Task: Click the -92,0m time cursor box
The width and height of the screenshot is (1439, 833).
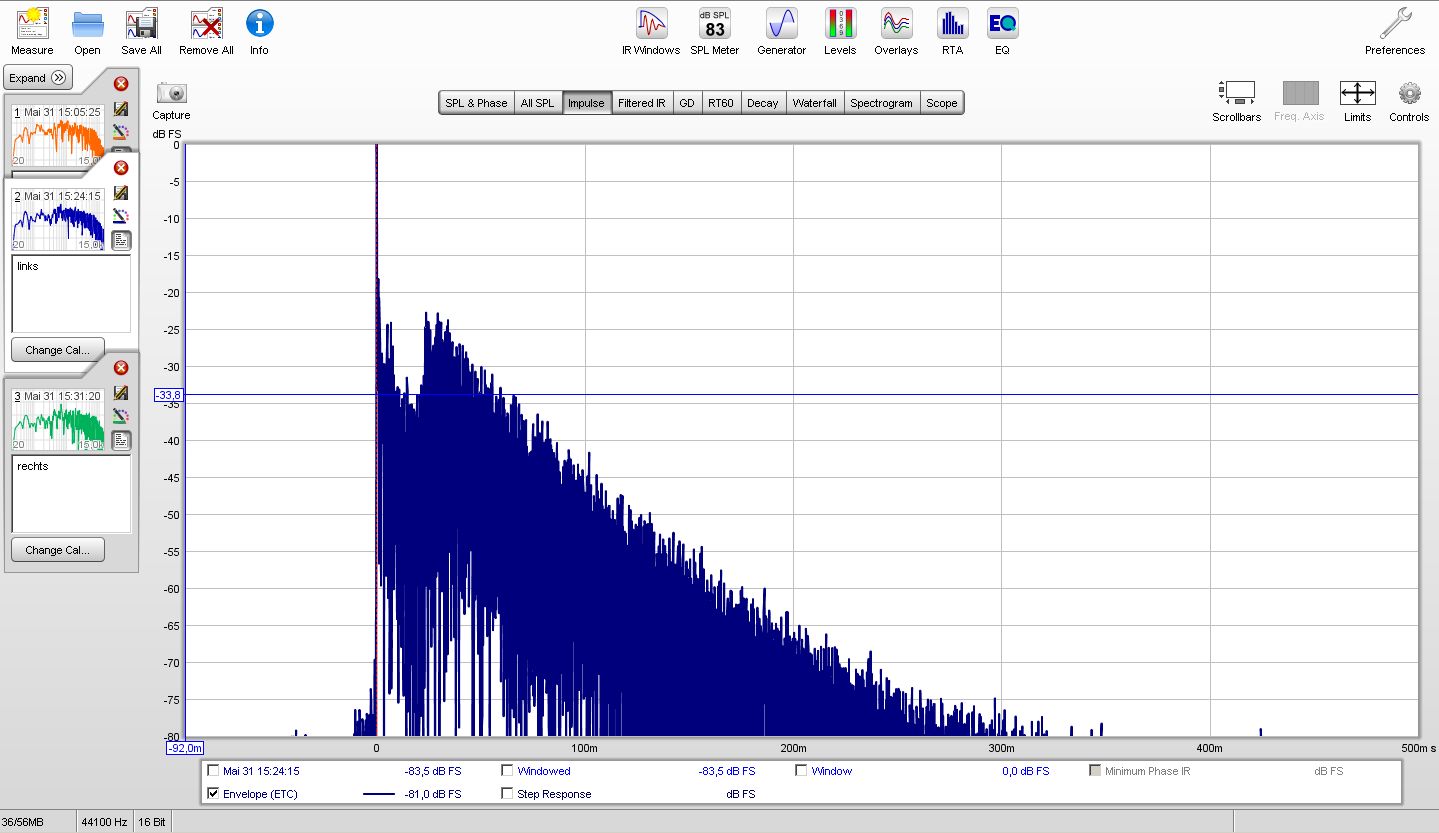Action: [186, 748]
